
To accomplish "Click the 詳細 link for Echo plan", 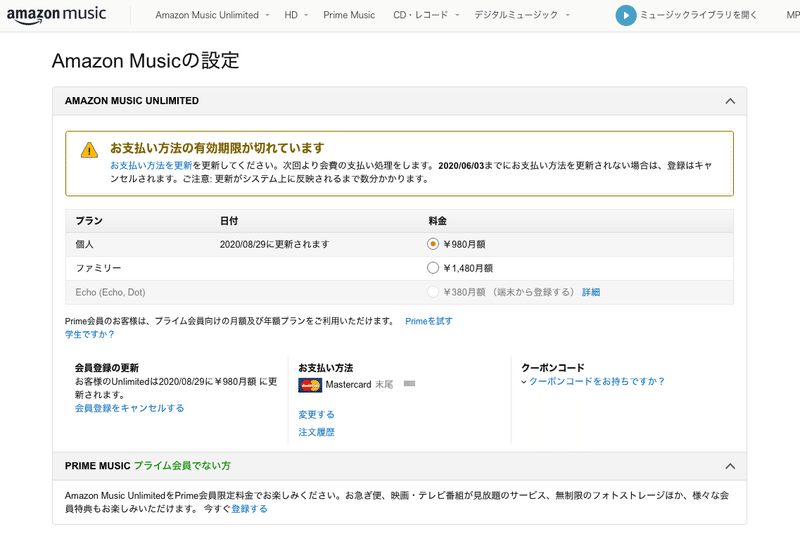I will [x=591, y=292].
